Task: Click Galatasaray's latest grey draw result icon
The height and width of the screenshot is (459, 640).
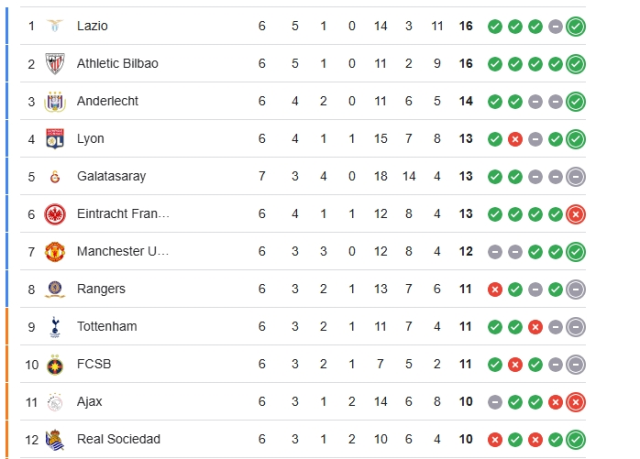Action: pos(576,176)
